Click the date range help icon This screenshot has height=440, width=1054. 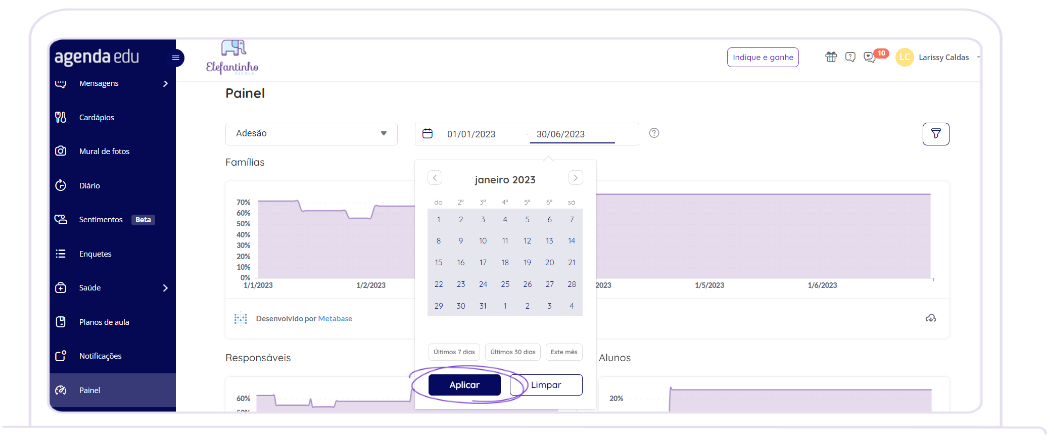[654, 133]
